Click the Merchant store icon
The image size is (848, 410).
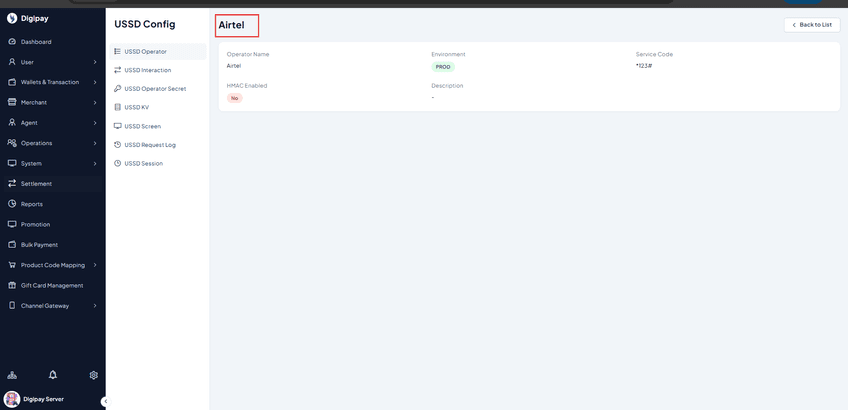[12, 102]
